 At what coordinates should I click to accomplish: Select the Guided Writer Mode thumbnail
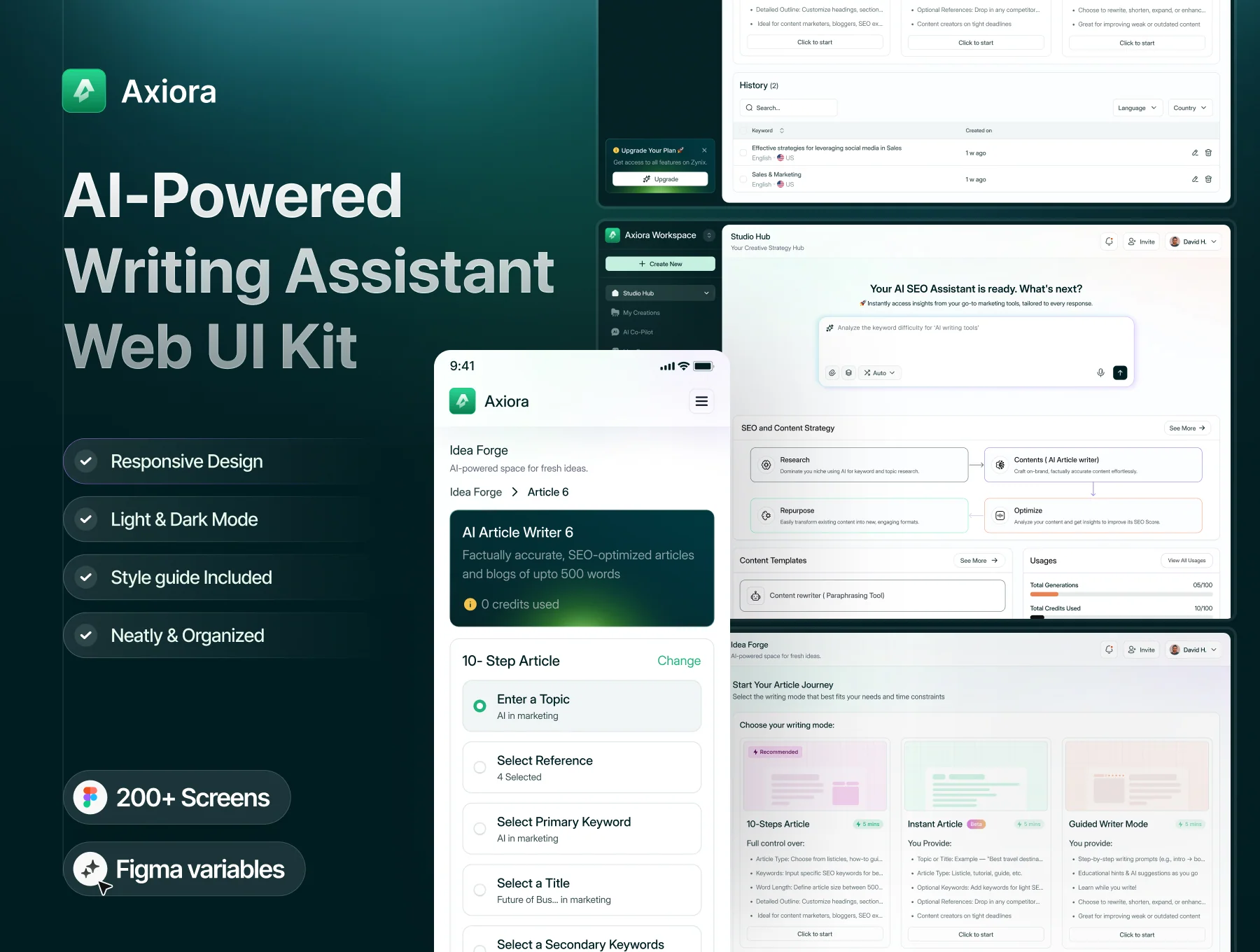[1137, 776]
